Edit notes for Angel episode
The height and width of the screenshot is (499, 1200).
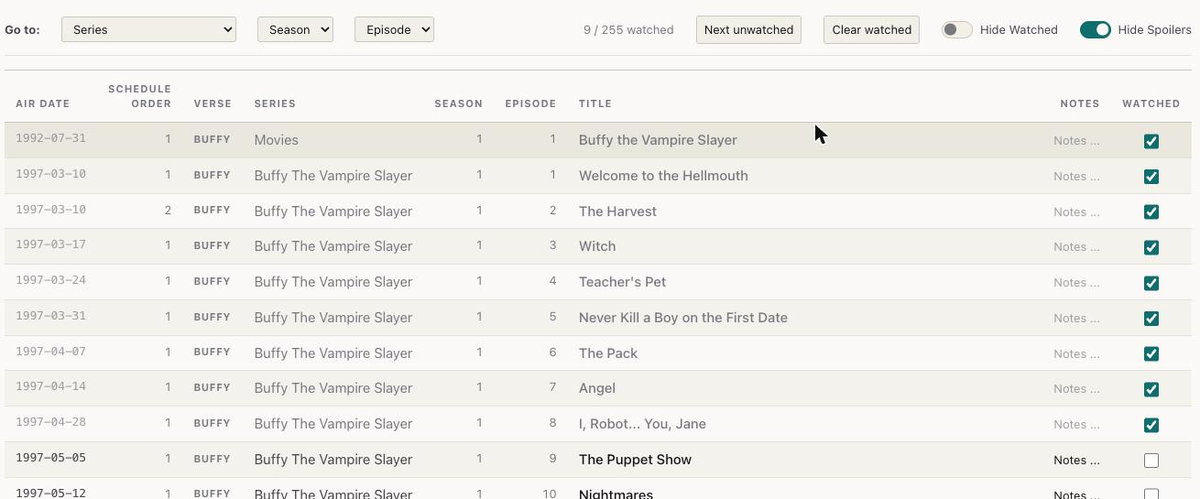tap(1076, 389)
